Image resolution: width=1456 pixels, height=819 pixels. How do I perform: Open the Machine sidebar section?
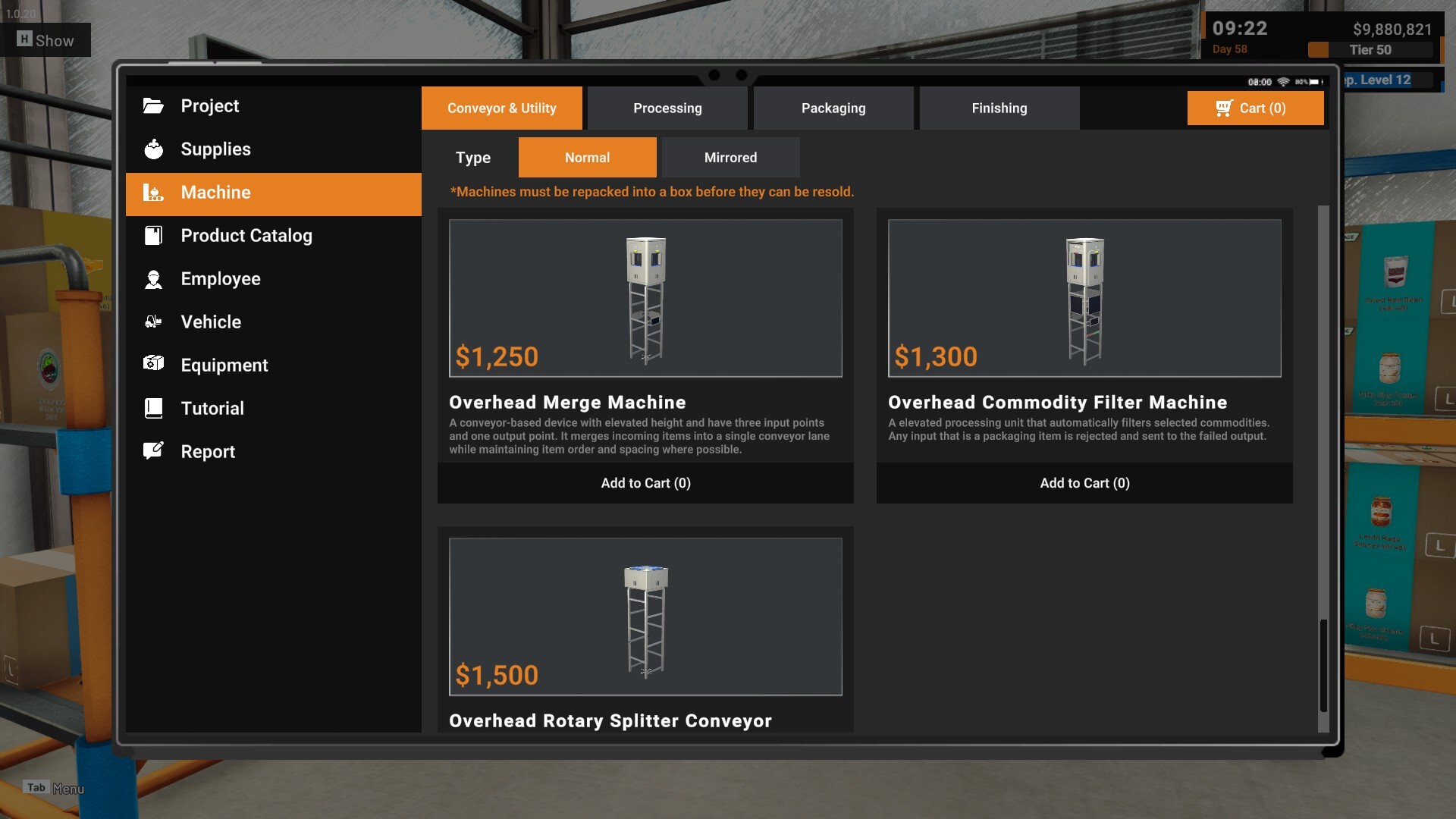[274, 193]
